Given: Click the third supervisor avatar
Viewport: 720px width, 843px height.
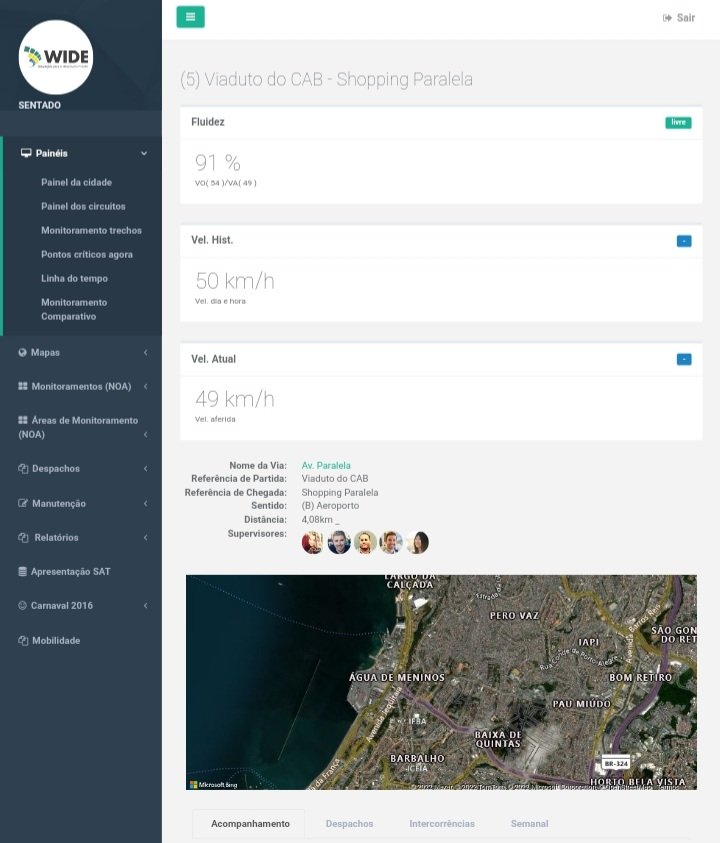Looking at the screenshot, I should [365, 542].
